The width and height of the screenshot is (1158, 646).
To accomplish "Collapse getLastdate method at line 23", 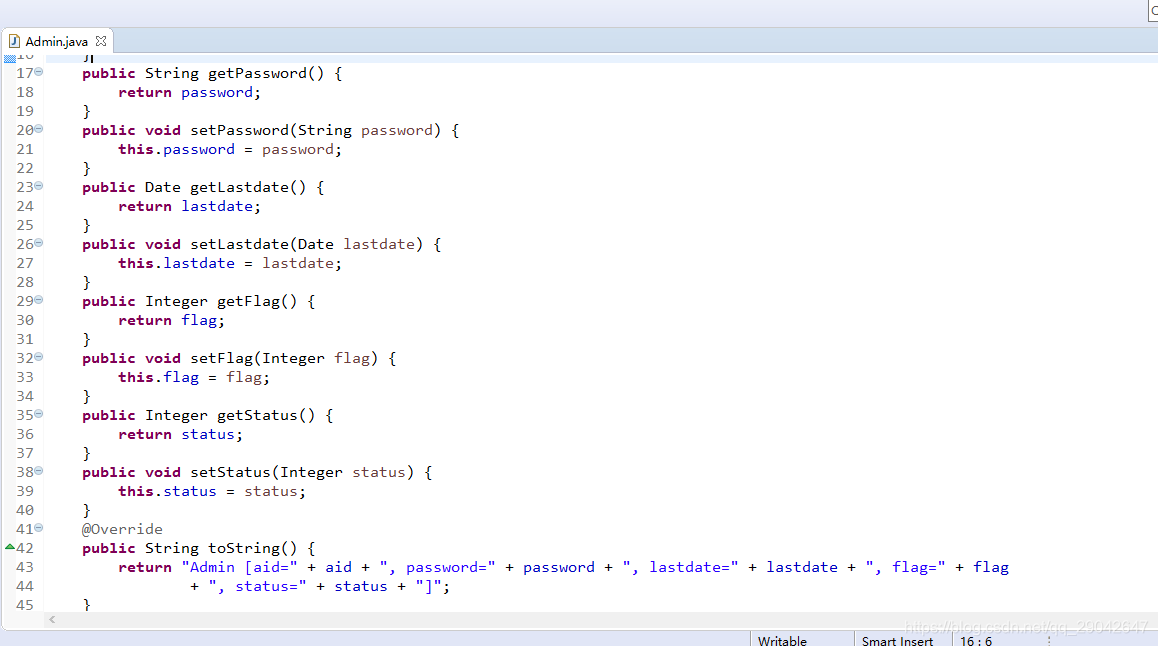I will click(38, 185).
